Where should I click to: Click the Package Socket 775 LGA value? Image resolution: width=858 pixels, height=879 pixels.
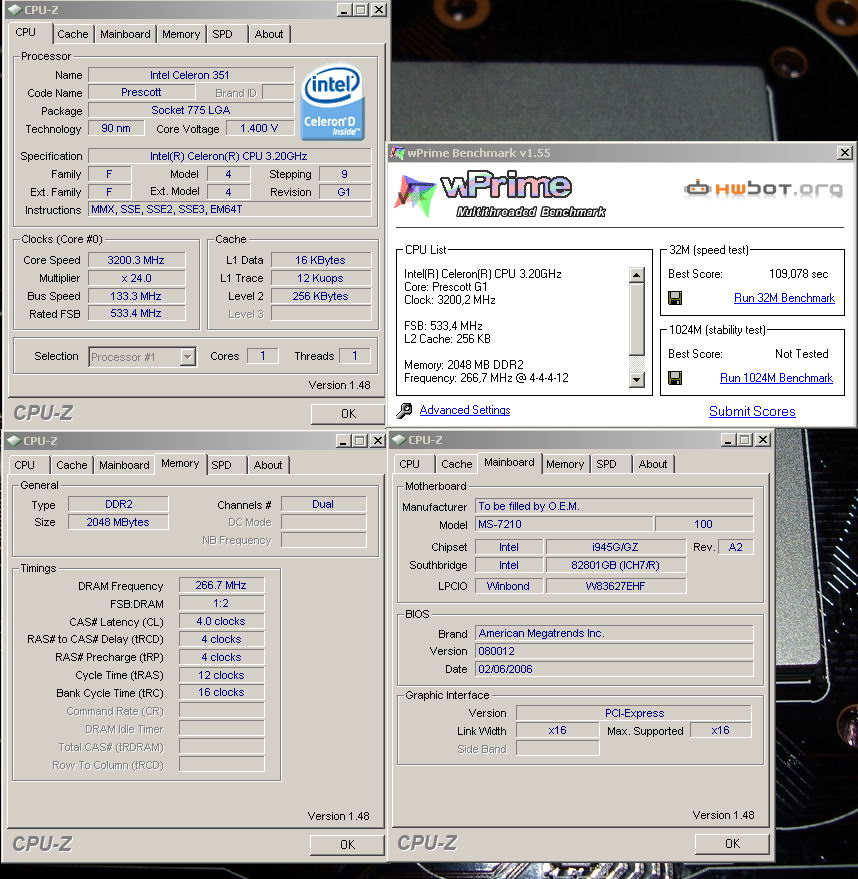(191, 110)
